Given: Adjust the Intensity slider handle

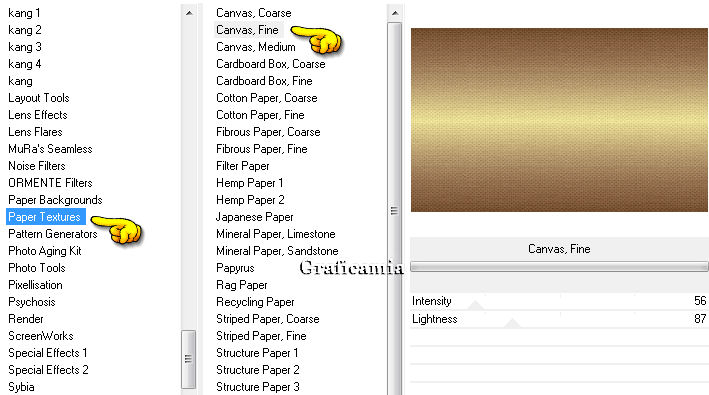Looking at the screenshot, I should [476, 306].
